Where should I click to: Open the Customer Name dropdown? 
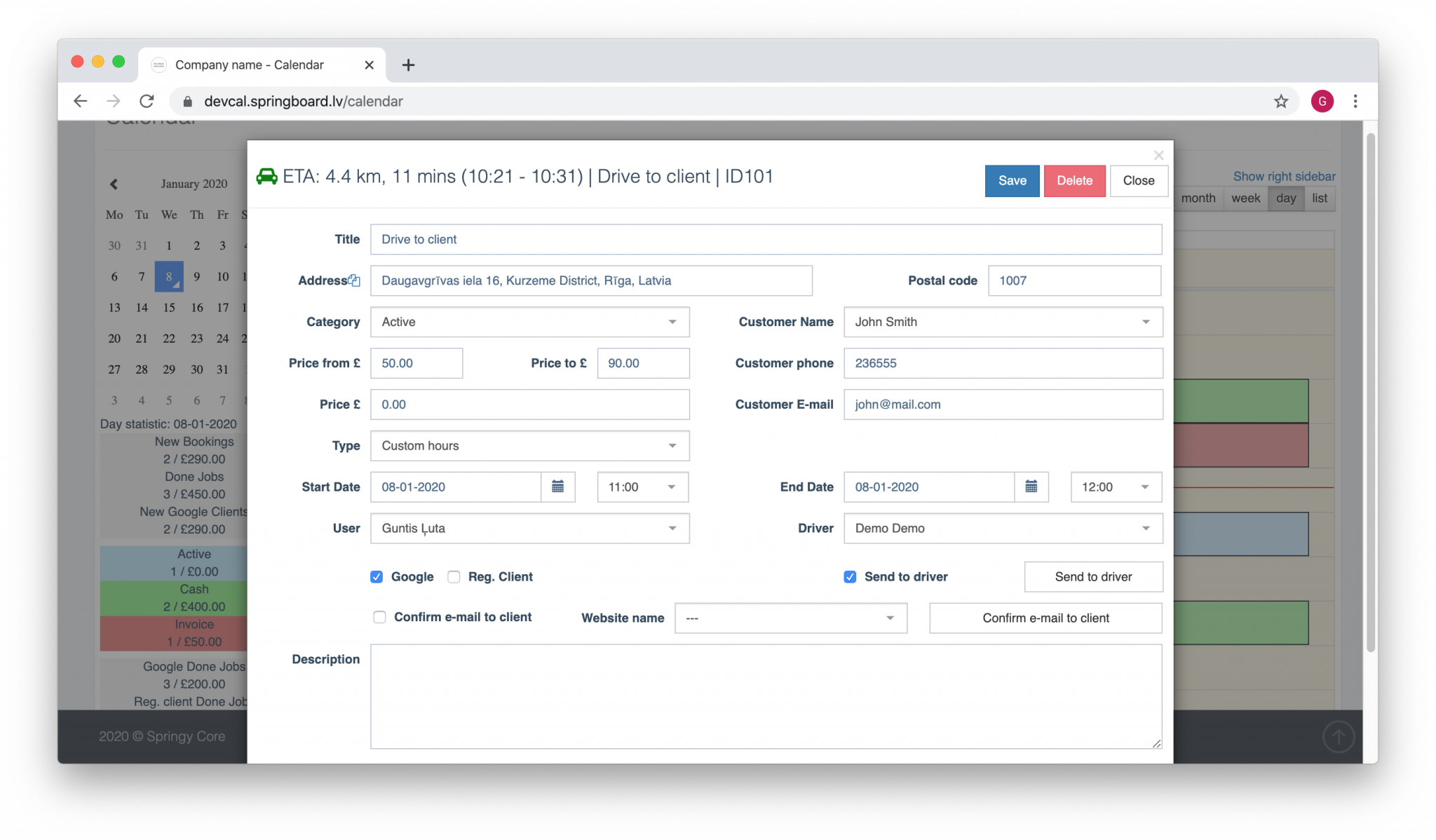pos(1003,322)
